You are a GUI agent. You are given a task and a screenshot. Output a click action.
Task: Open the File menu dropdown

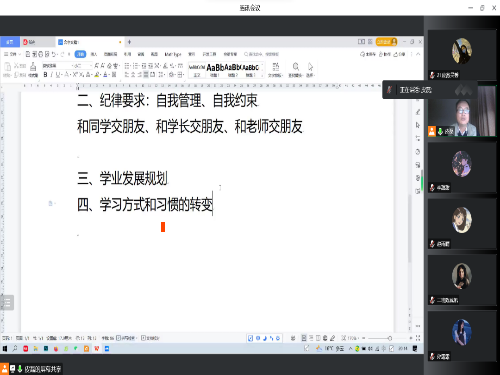[12, 54]
